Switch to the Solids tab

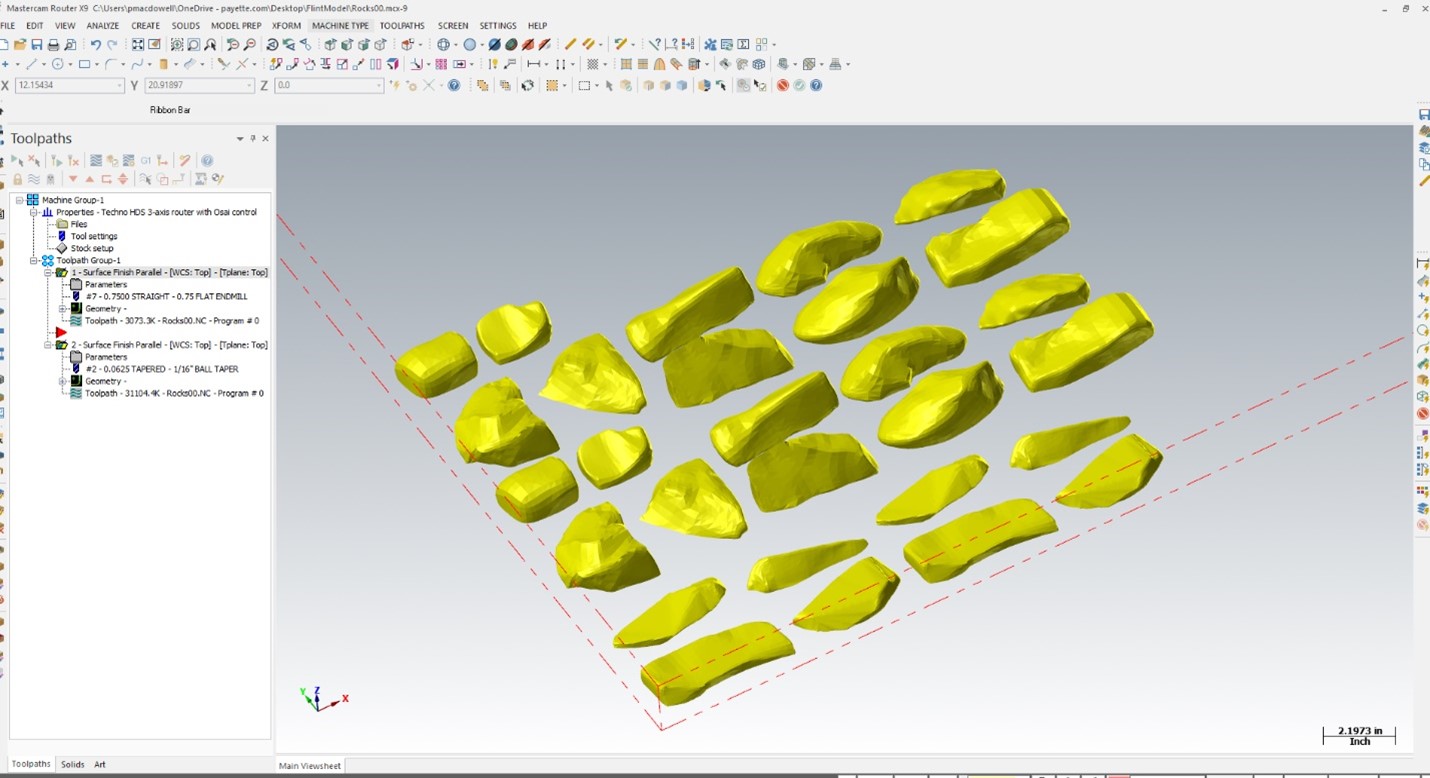72,764
